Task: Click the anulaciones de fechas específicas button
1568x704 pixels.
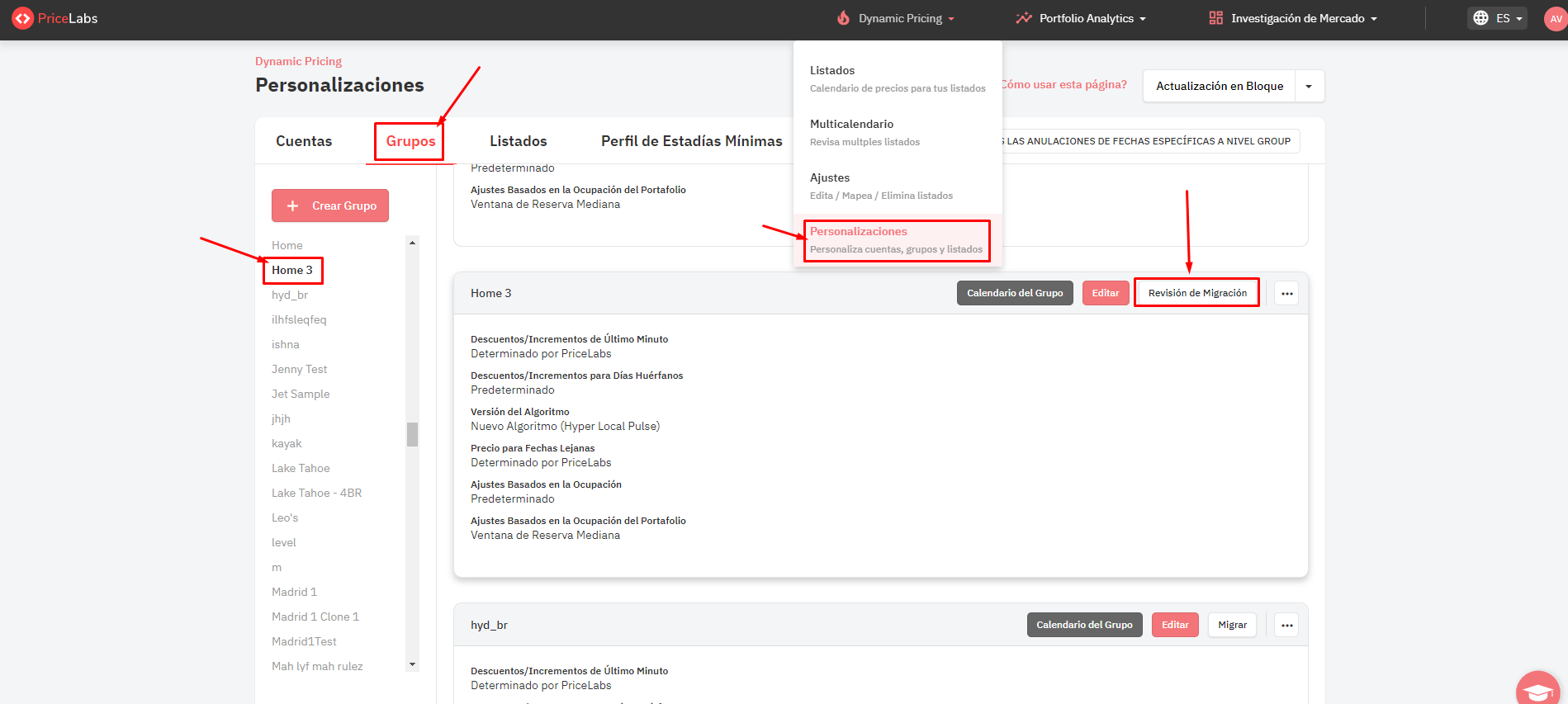Action: pos(1149,141)
